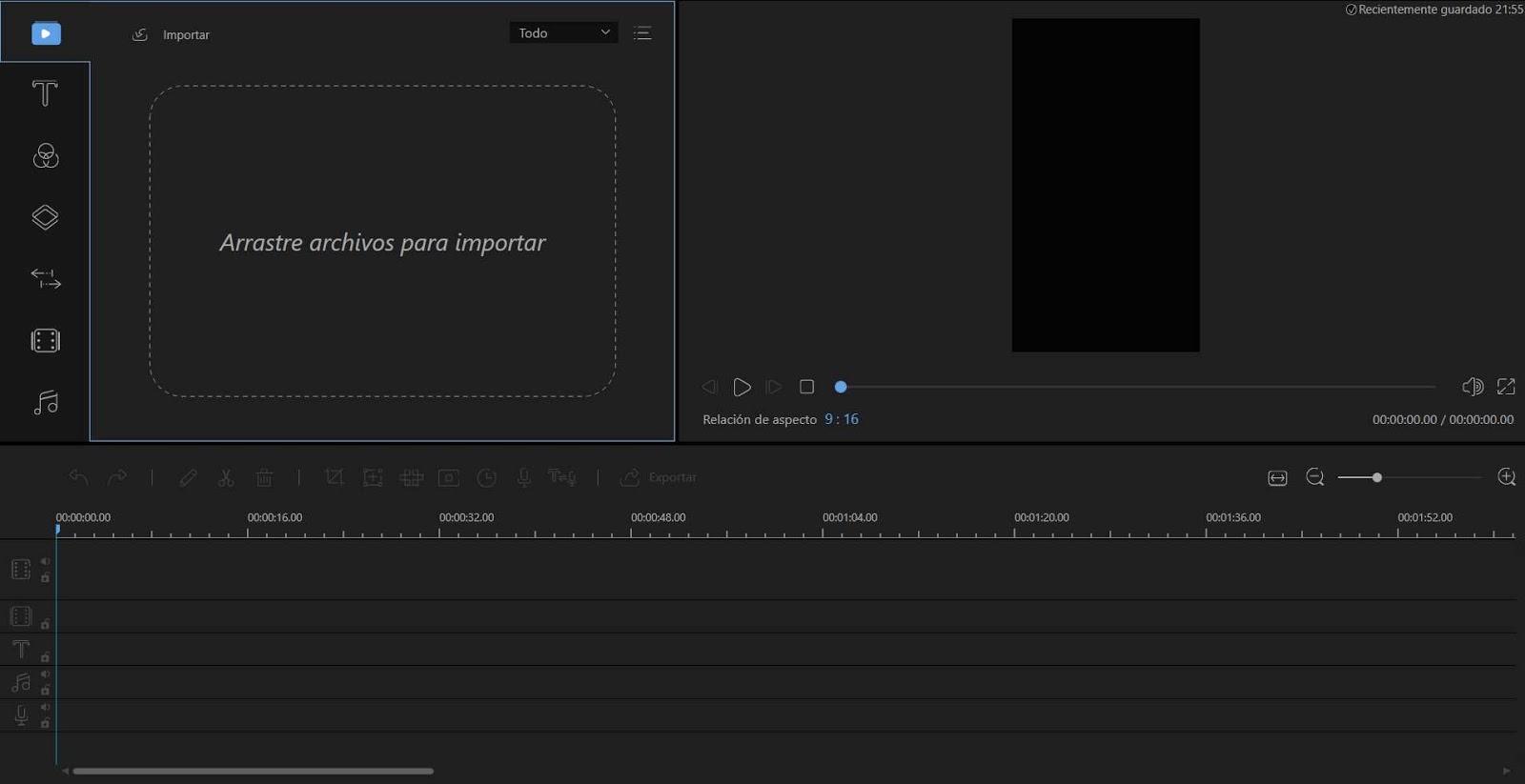The height and width of the screenshot is (784, 1525).
Task: Open the Text tool panel
Action: tap(45, 93)
